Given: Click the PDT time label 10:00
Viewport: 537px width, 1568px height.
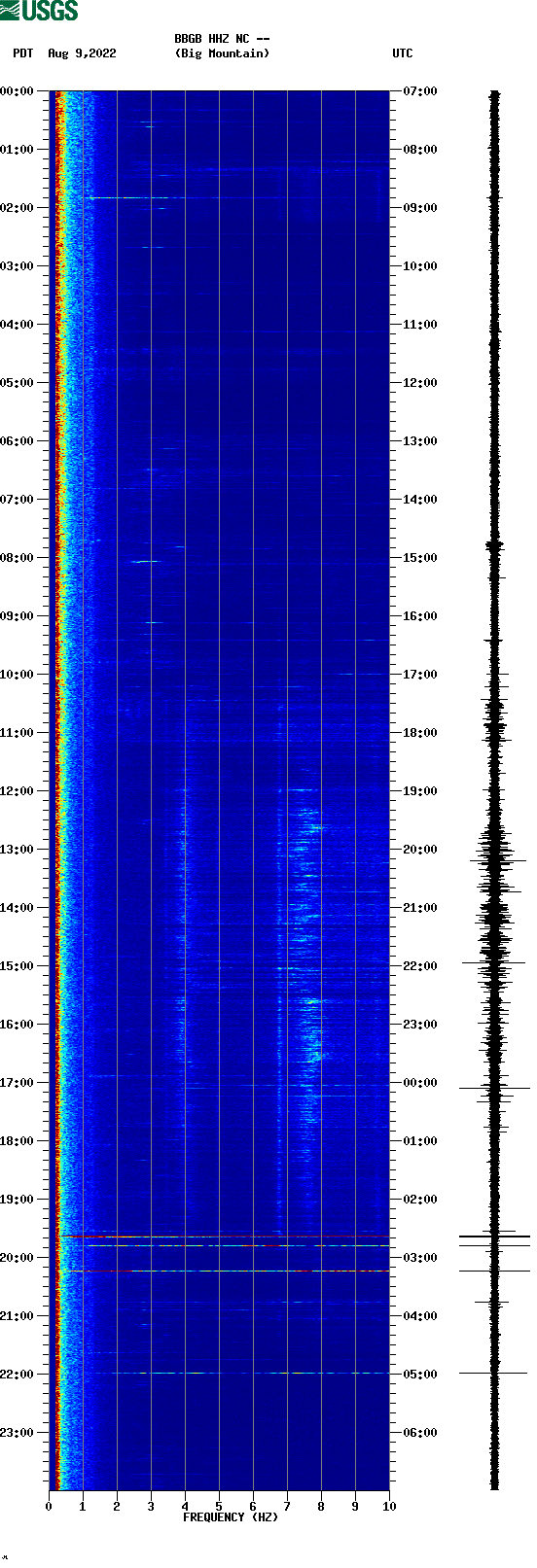Looking at the screenshot, I should (x=18, y=675).
